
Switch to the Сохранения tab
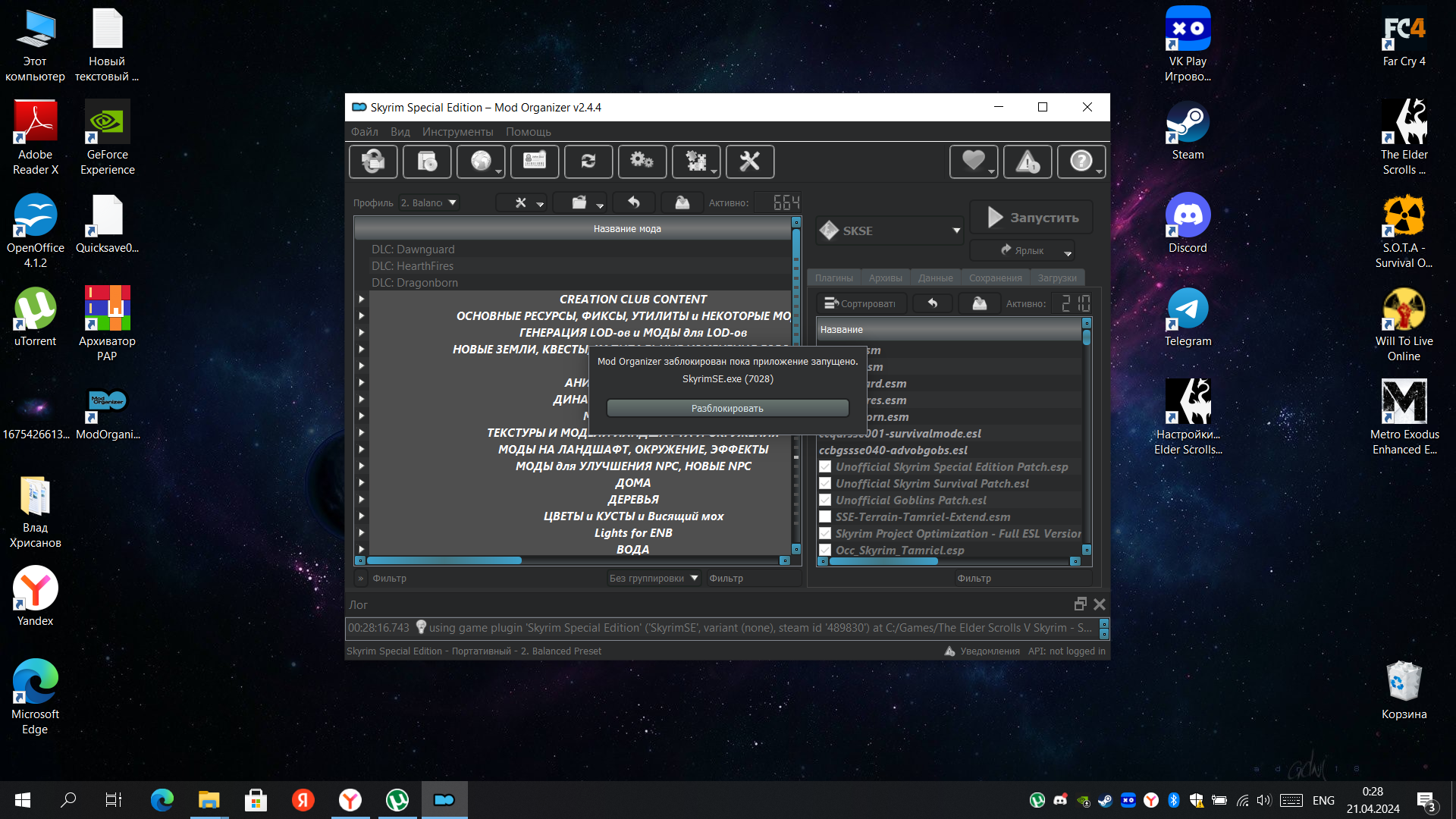(x=996, y=278)
